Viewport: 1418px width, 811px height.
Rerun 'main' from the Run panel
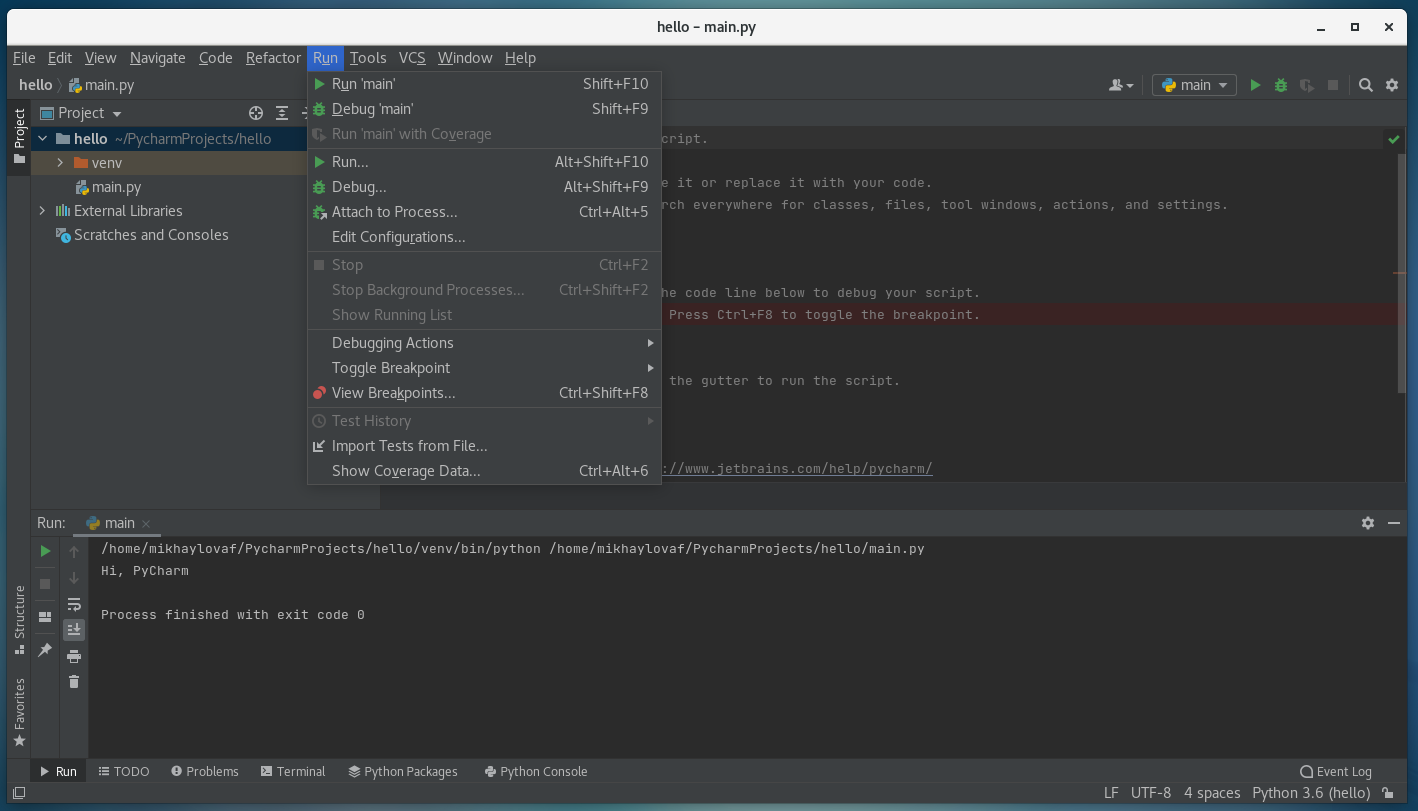coord(45,551)
